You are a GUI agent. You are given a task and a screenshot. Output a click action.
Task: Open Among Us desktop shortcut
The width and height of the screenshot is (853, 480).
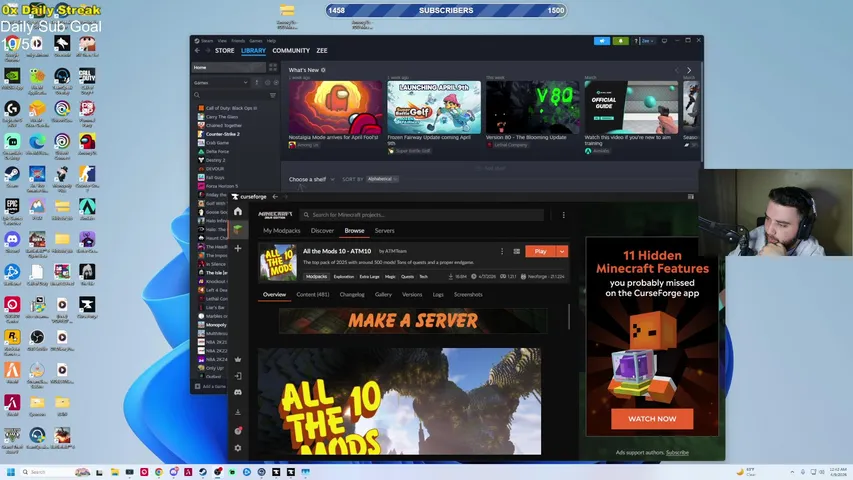pyautogui.click(x=87, y=144)
